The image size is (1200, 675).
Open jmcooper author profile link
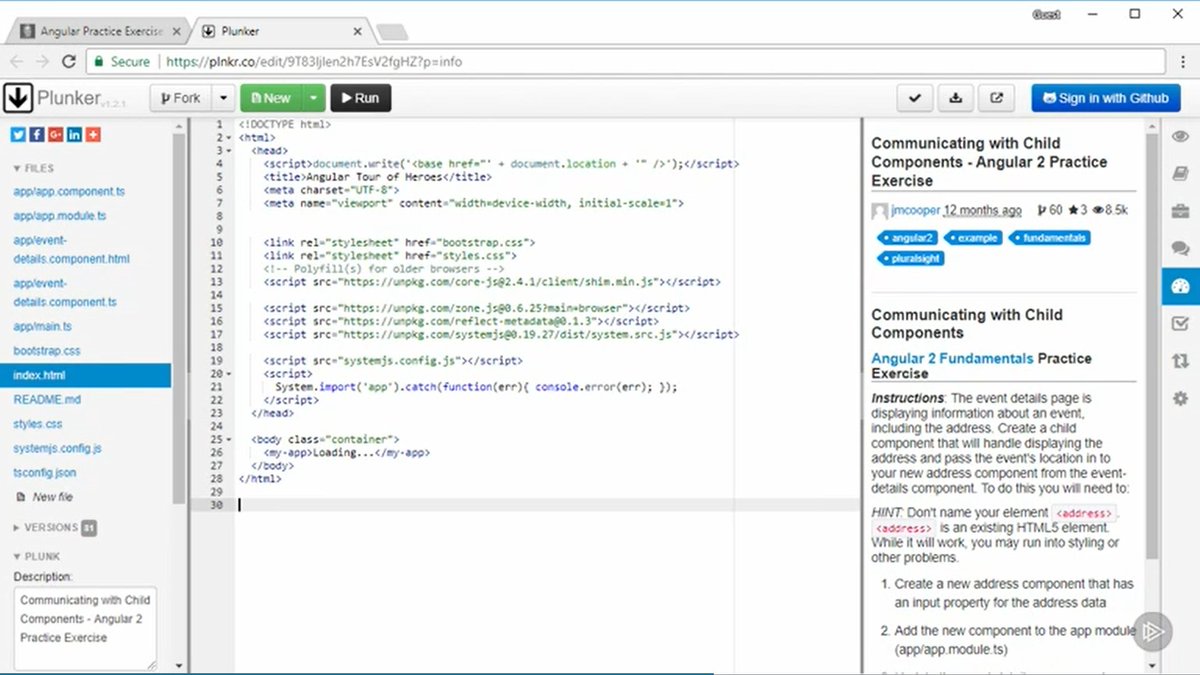point(915,210)
